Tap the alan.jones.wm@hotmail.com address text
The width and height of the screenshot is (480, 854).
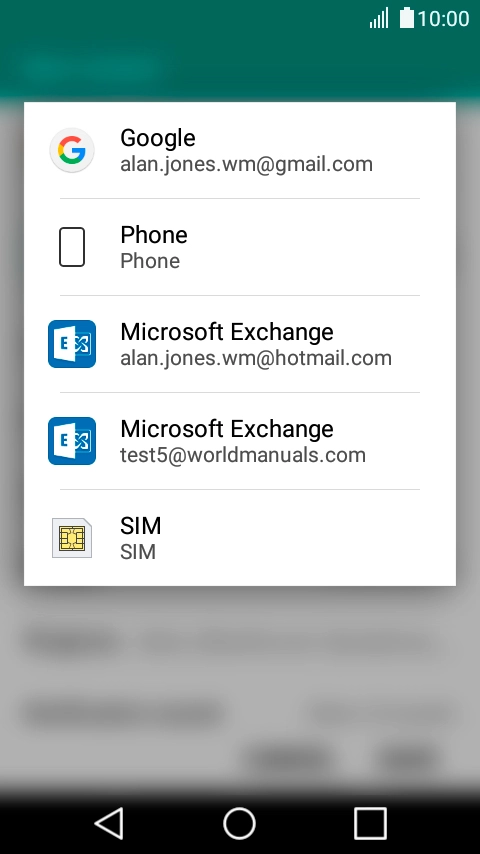(256, 358)
